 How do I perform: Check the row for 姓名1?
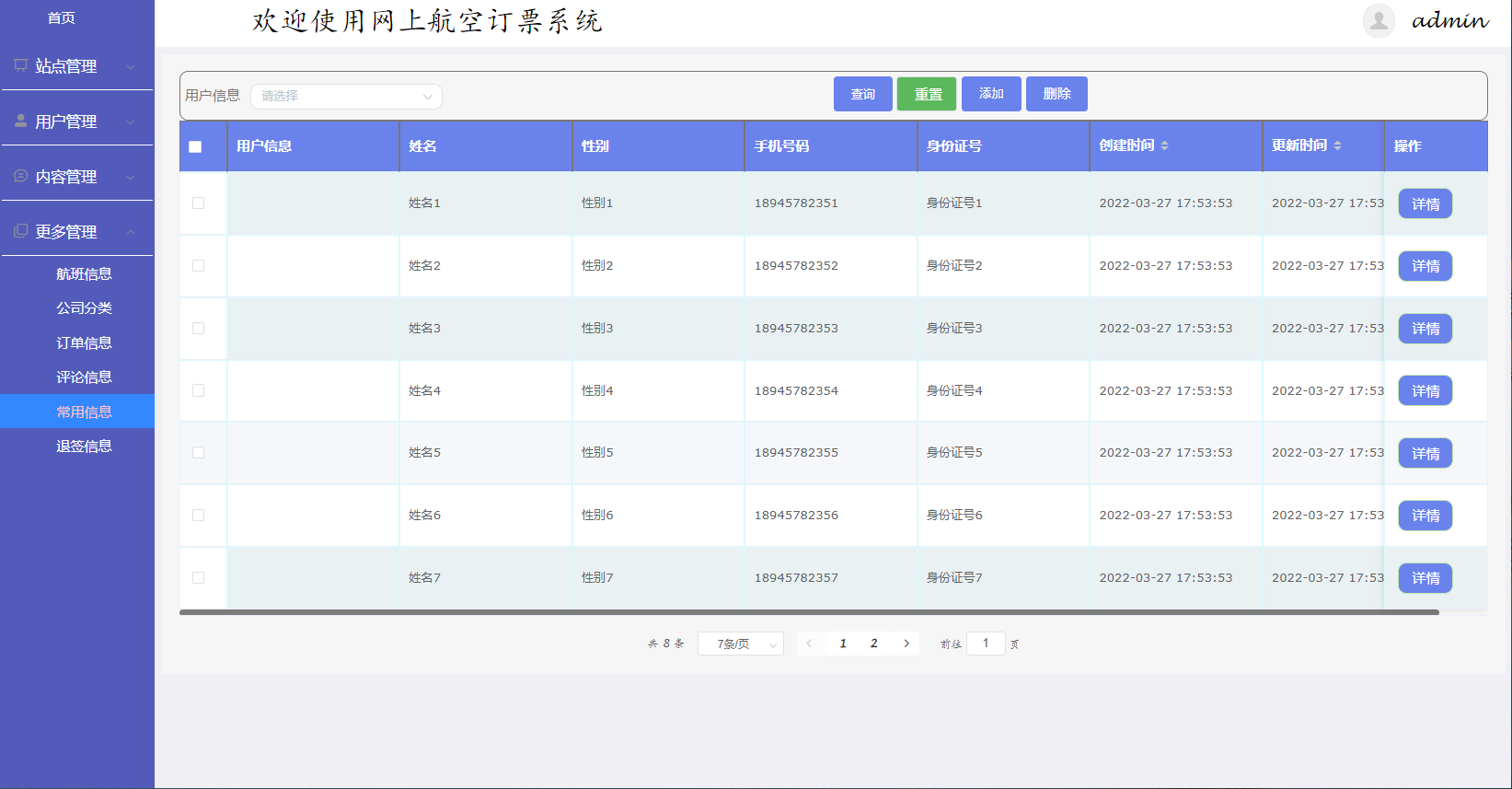coord(198,203)
